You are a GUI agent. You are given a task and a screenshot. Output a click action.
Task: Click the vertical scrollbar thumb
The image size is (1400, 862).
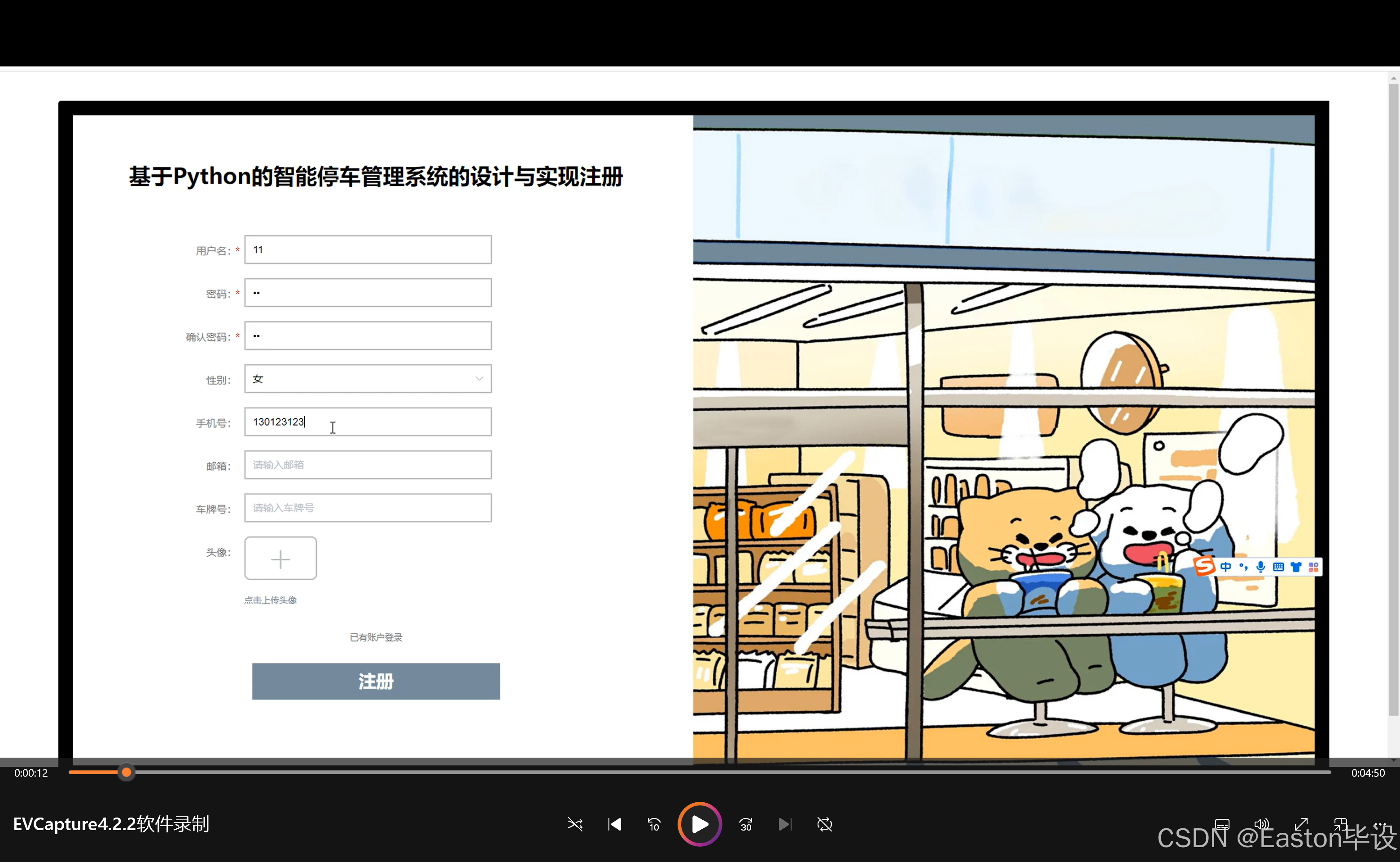pyautogui.click(x=1394, y=399)
